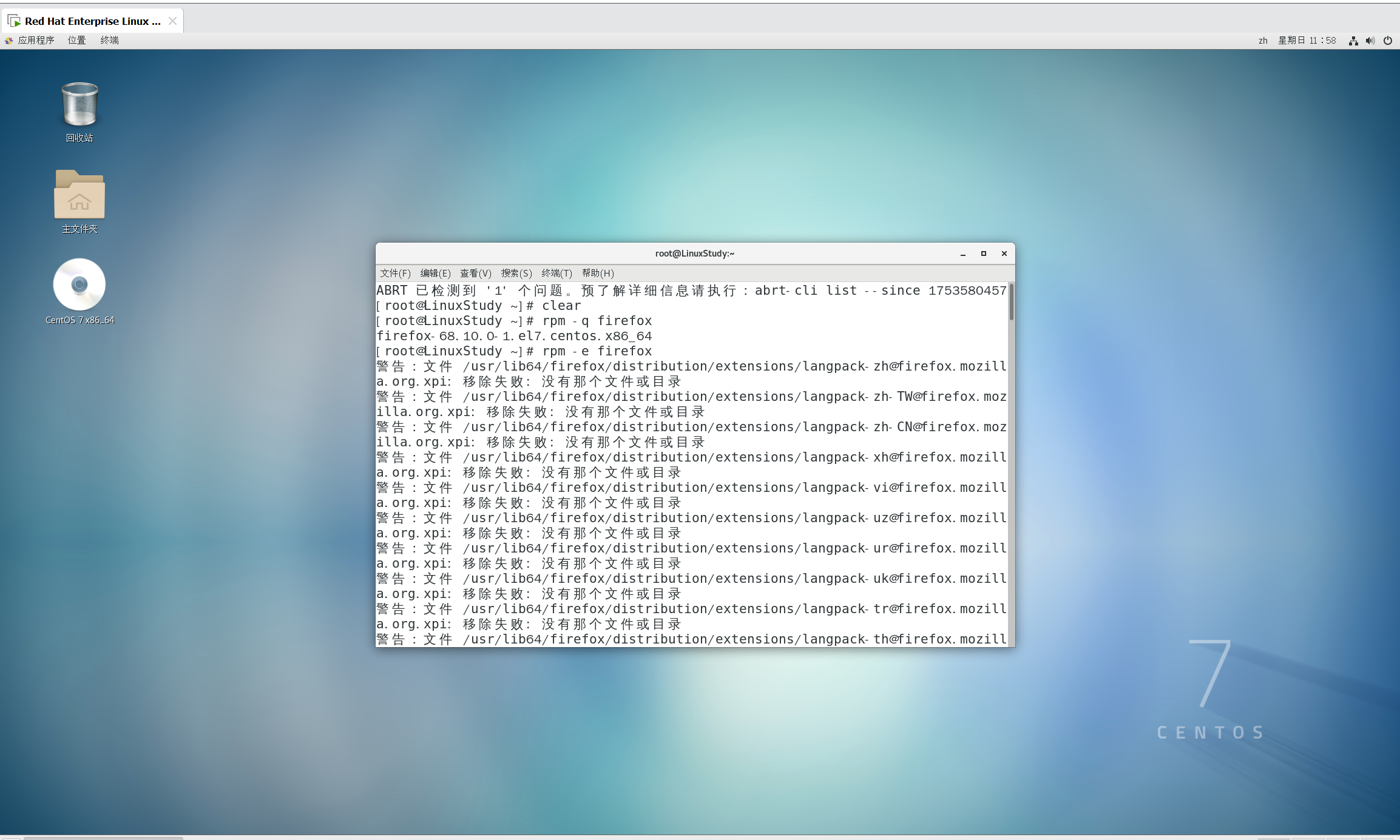Open the 终端 menu in the top panel

[109, 41]
